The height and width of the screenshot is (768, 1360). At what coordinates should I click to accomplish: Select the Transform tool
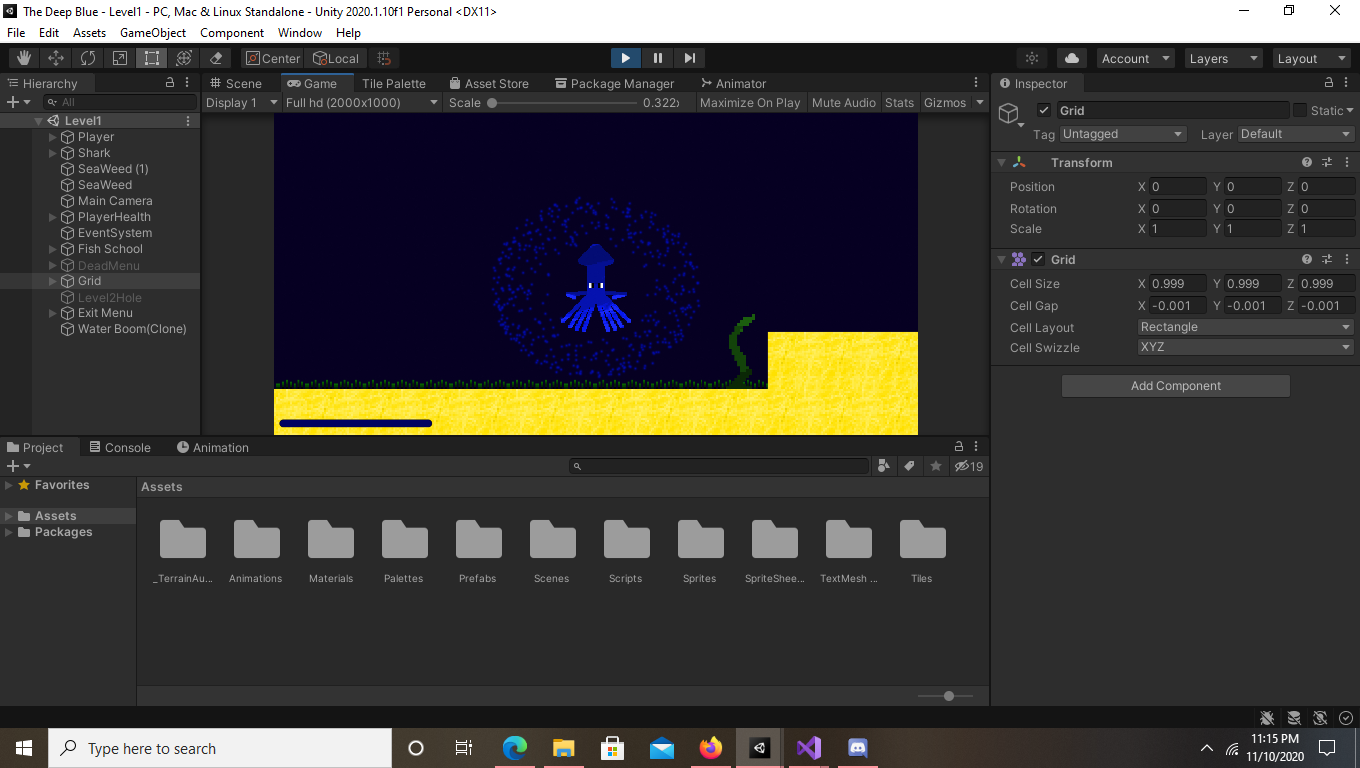[184, 58]
